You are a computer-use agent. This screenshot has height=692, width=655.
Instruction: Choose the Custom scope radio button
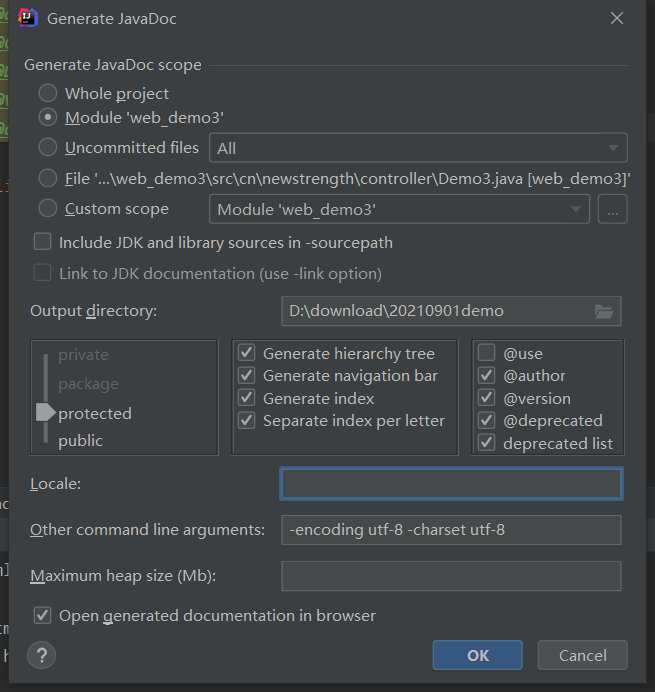point(47,209)
